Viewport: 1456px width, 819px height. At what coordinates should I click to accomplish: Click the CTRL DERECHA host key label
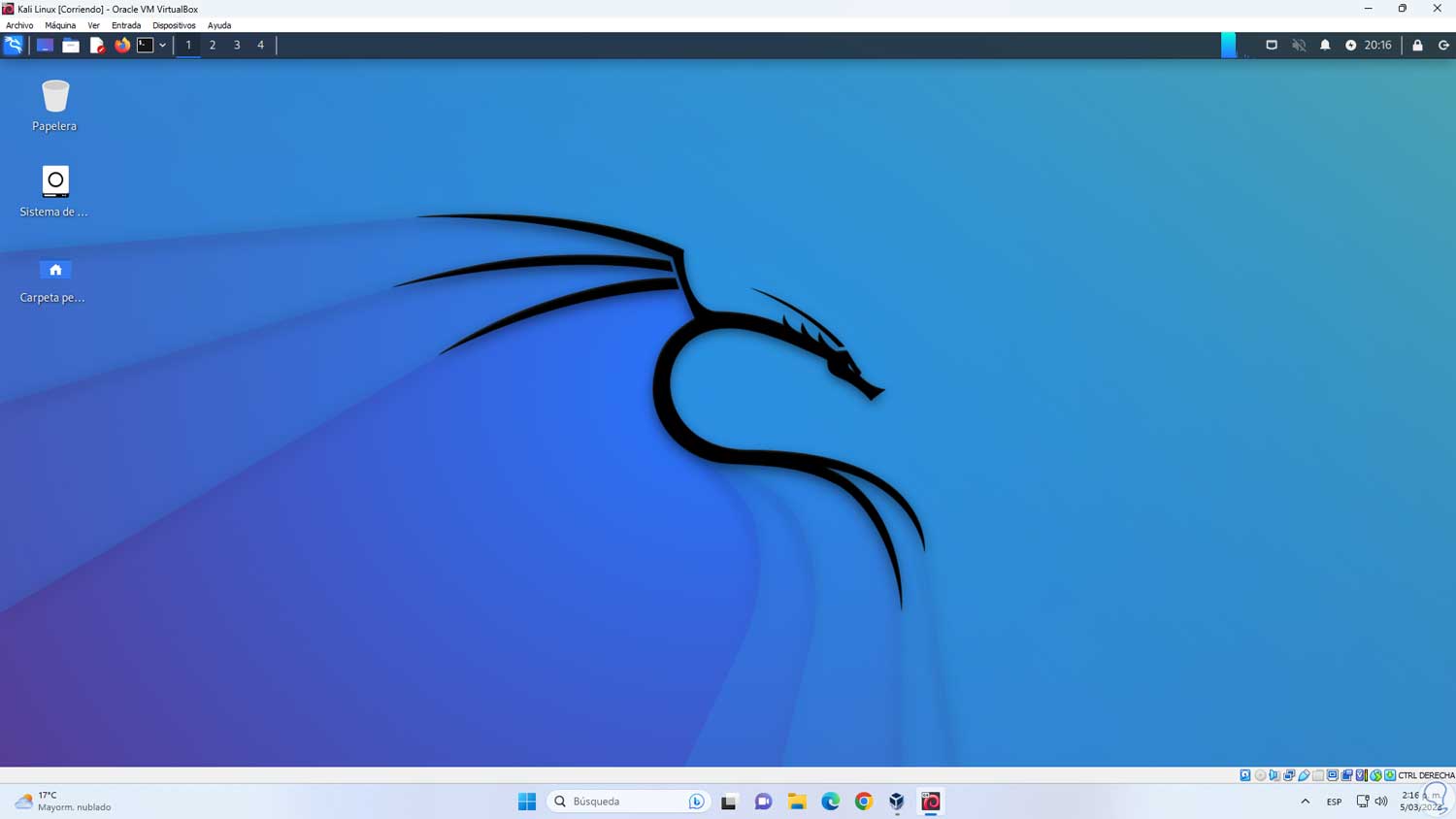click(1426, 775)
